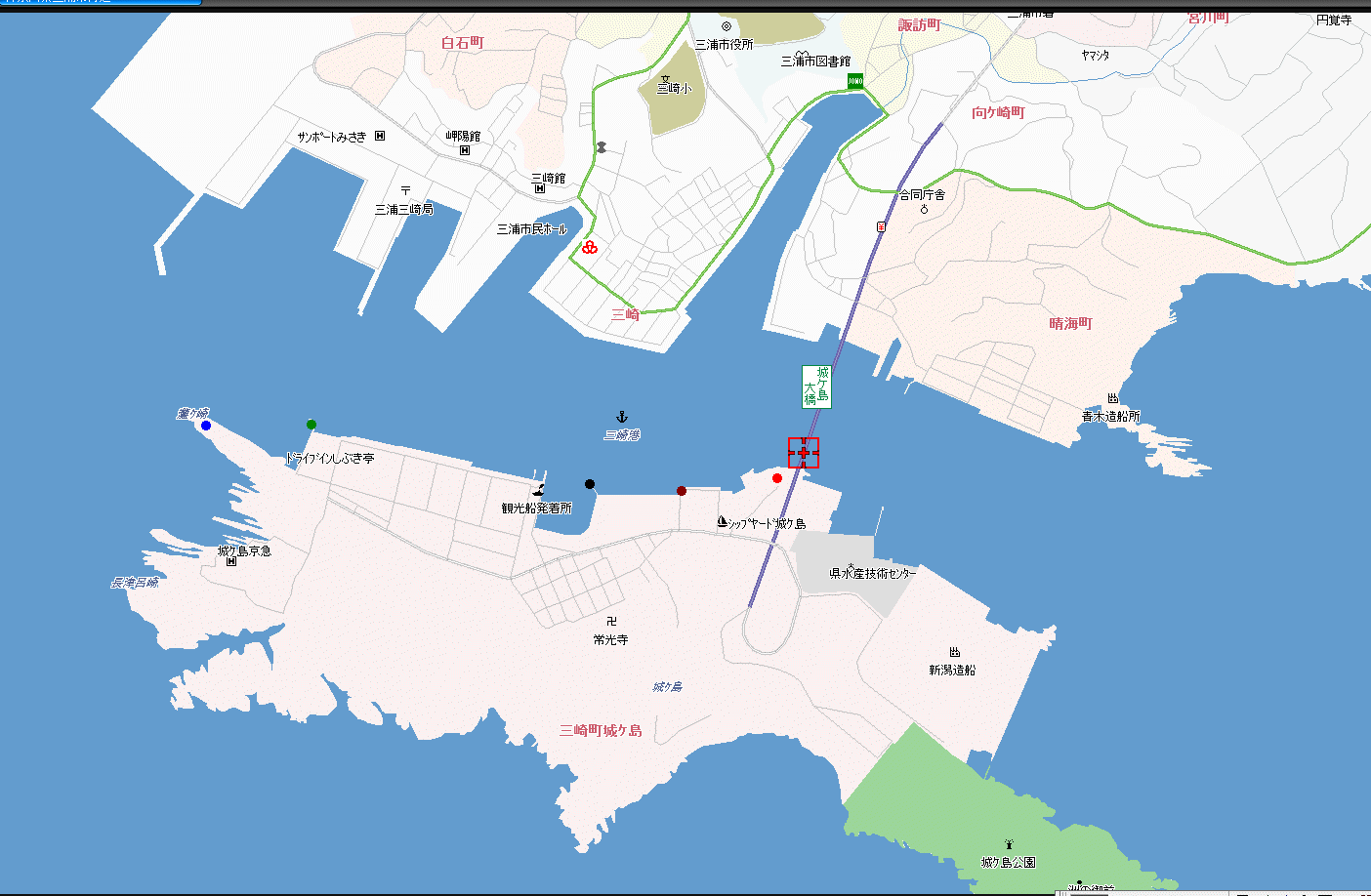Click the school symbol above 三崎小
Image resolution: width=1371 pixels, height=896 pixels.
click(665, 78)
